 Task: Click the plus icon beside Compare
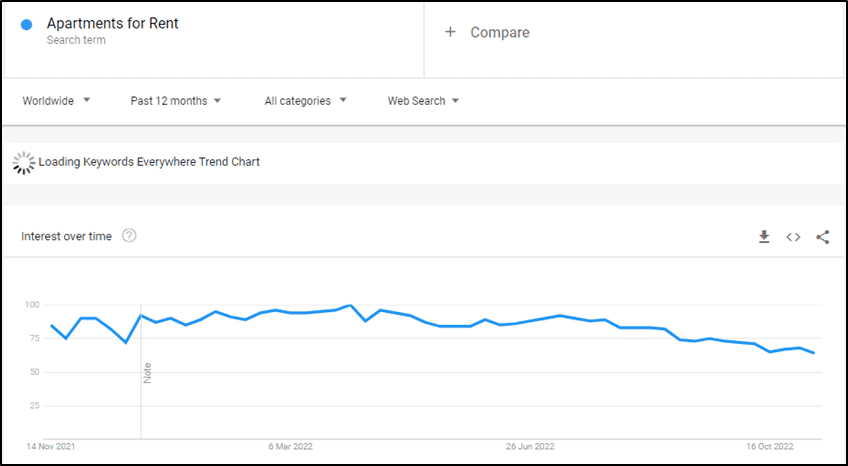click(450, 32)
